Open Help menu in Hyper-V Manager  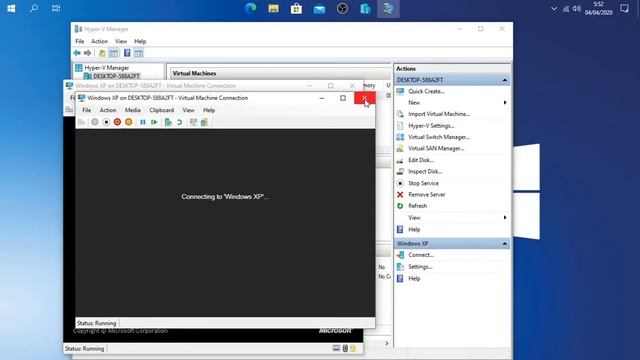pos(140,41)
